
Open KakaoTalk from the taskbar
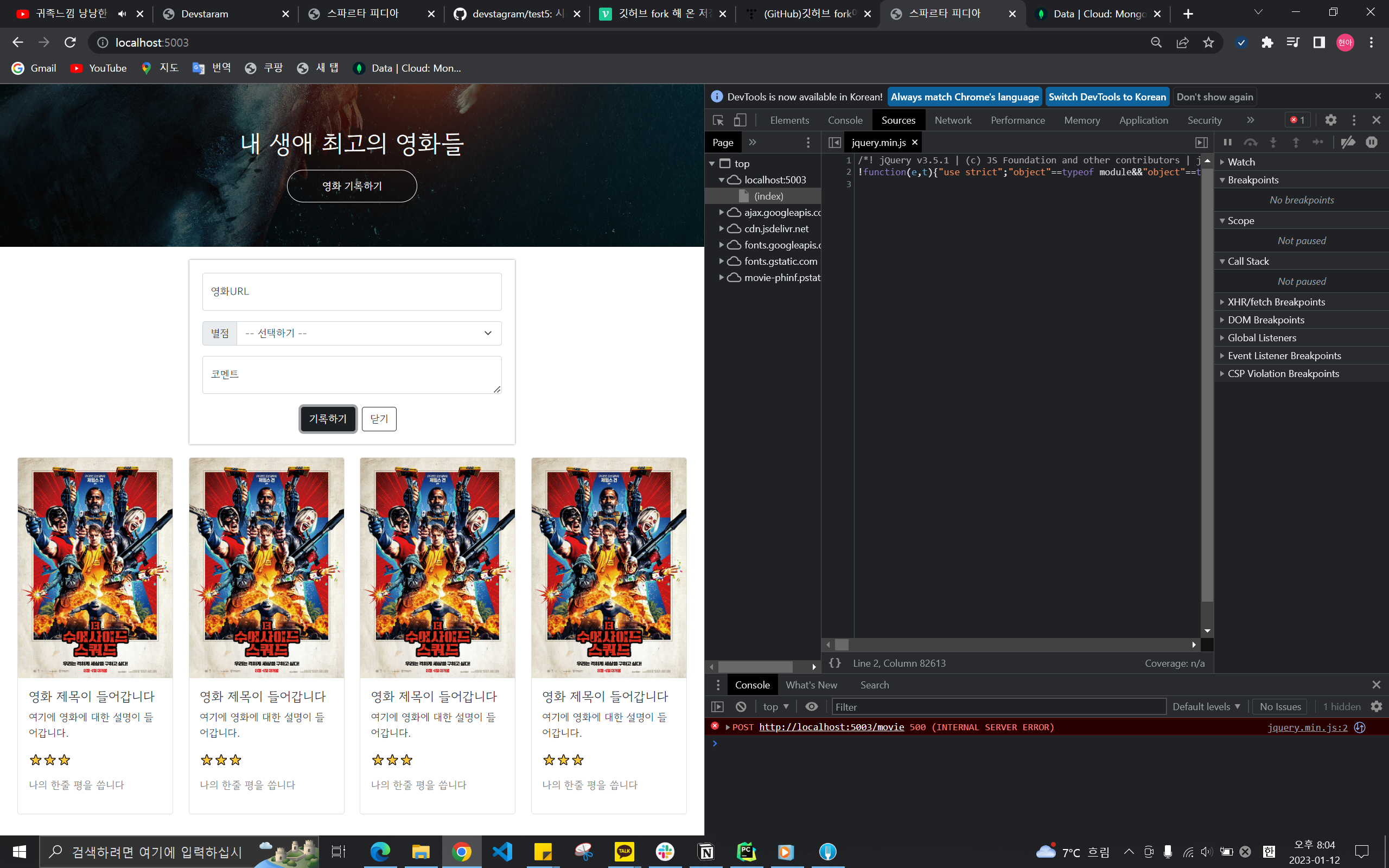(624, 851)
